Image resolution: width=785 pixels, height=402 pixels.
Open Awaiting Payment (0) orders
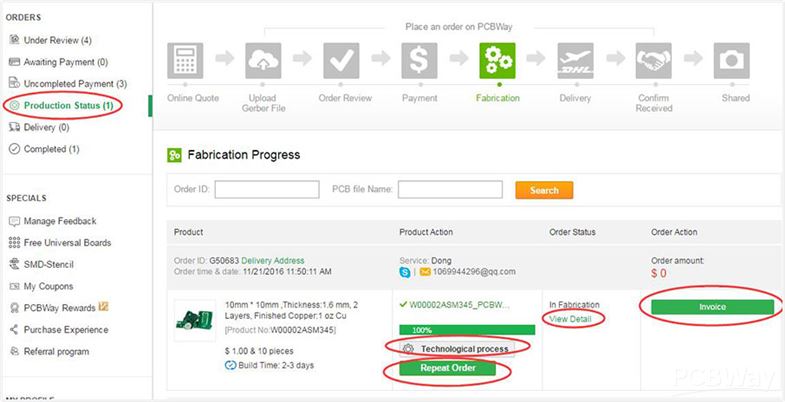coord(66,62)
